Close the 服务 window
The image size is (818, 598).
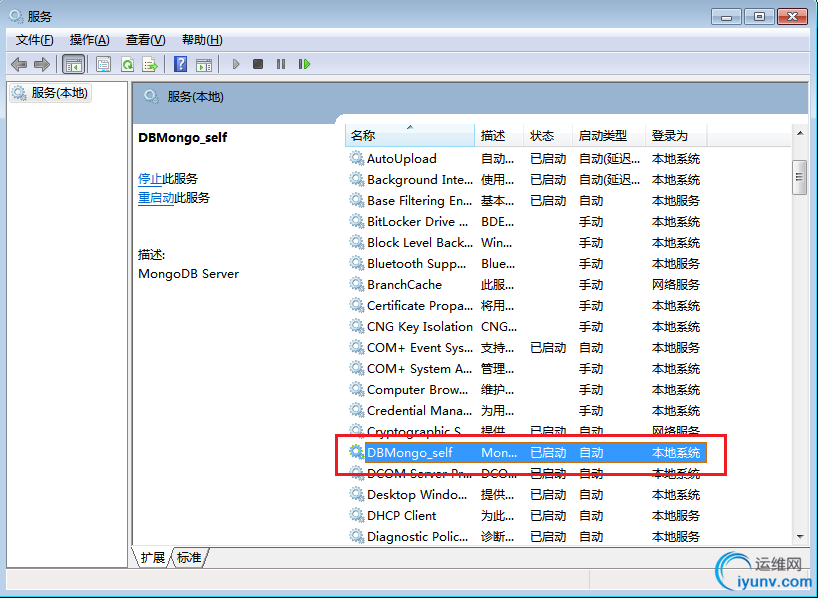pos(792,17)
